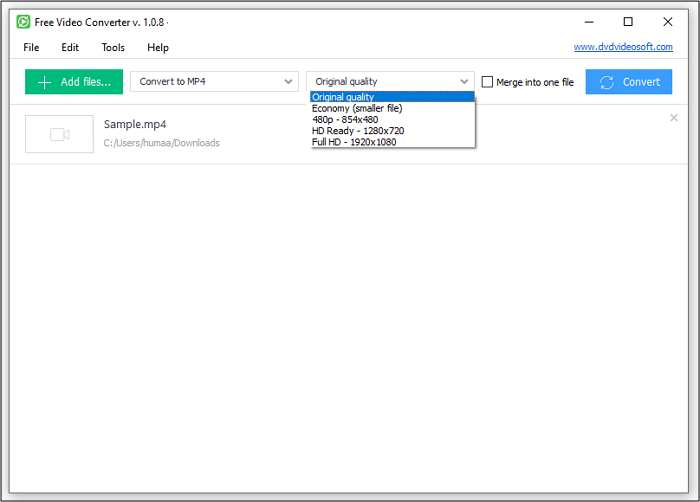Screen dimensions: 700x502
Task: Click the Free Video Converter app icon
Action: [x=23, y=22]
